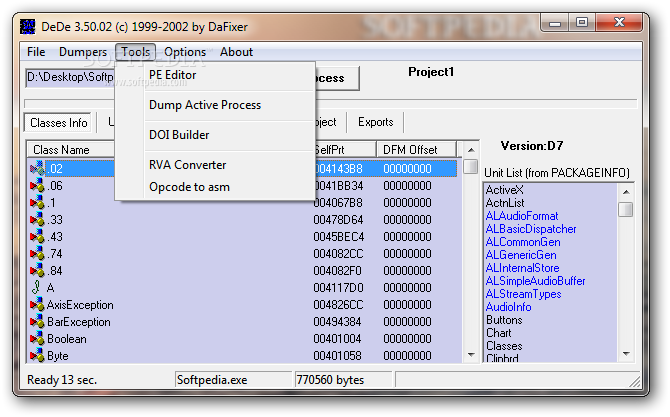Select ActiveX in the unit list
Screen dimensions: 670x417
point(505,190)
